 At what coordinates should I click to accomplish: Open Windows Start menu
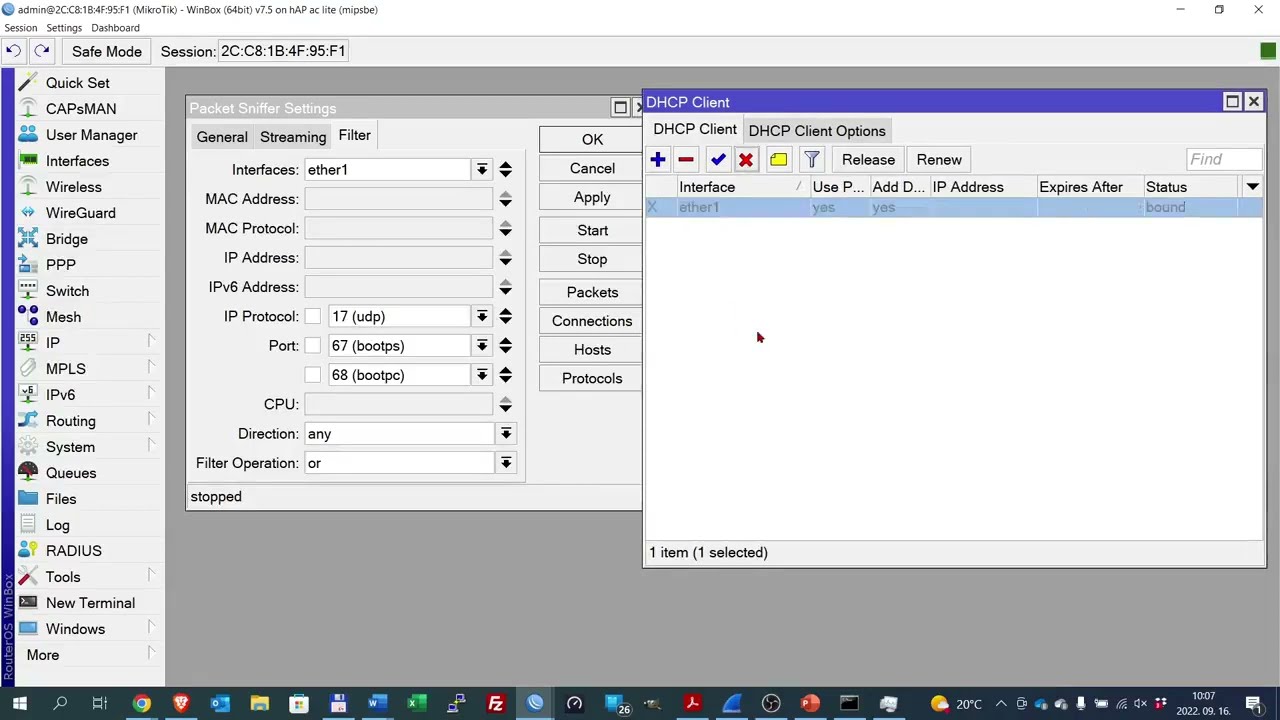(x=19, y=704)
